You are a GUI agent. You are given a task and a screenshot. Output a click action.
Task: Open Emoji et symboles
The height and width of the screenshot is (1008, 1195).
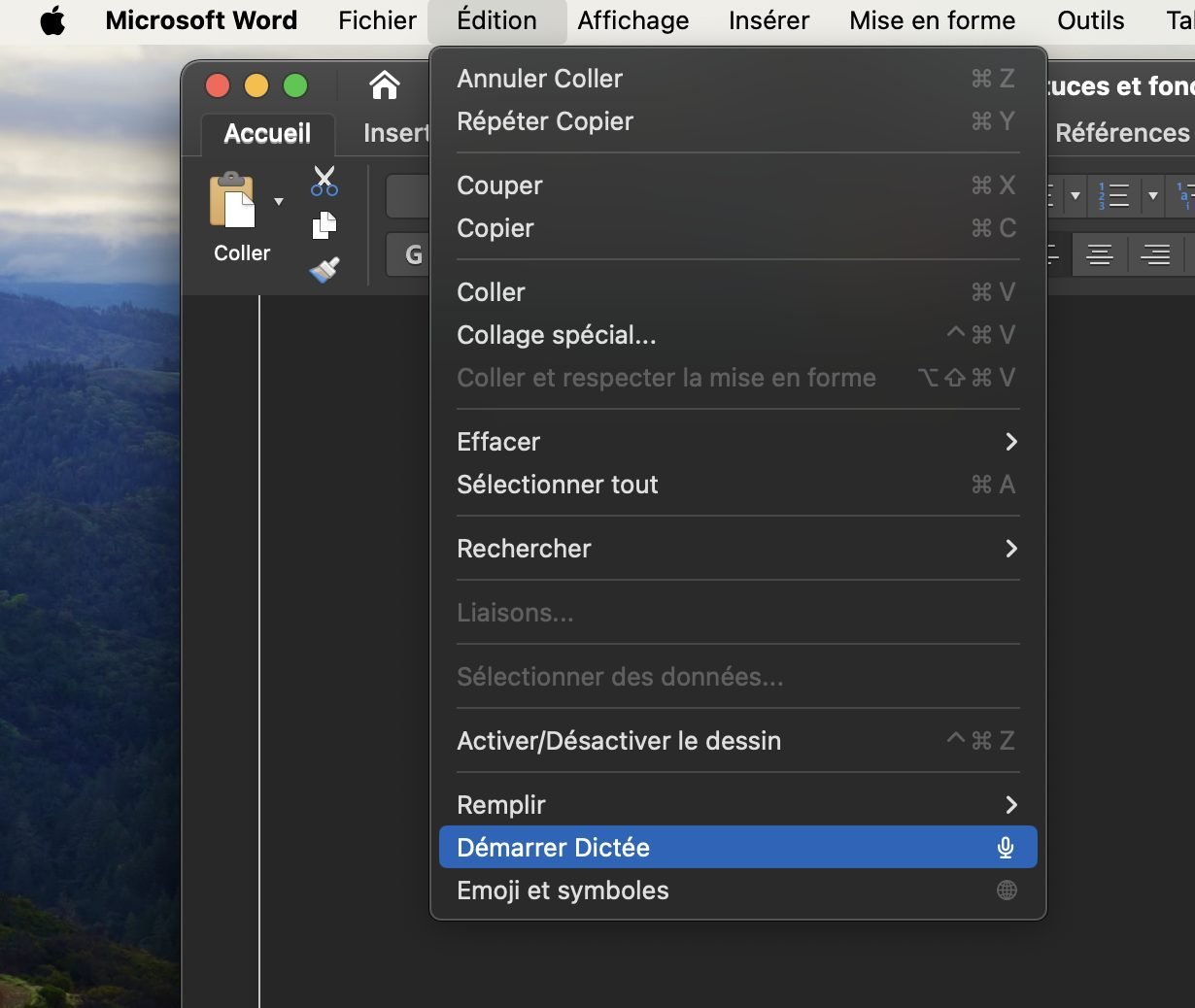click(737, 890)
